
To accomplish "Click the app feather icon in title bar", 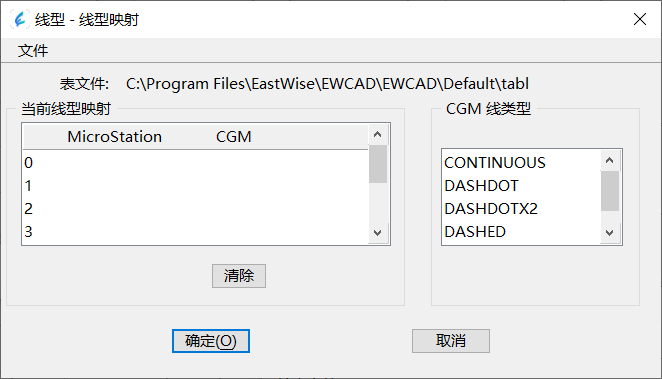I will pos(20,19).
